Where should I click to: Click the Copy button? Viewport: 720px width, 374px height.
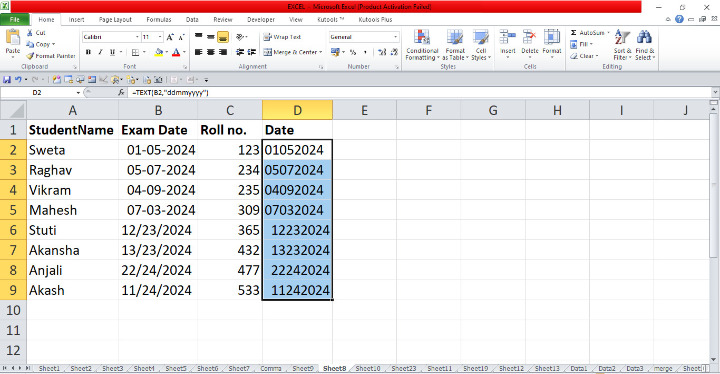point(40,44)
